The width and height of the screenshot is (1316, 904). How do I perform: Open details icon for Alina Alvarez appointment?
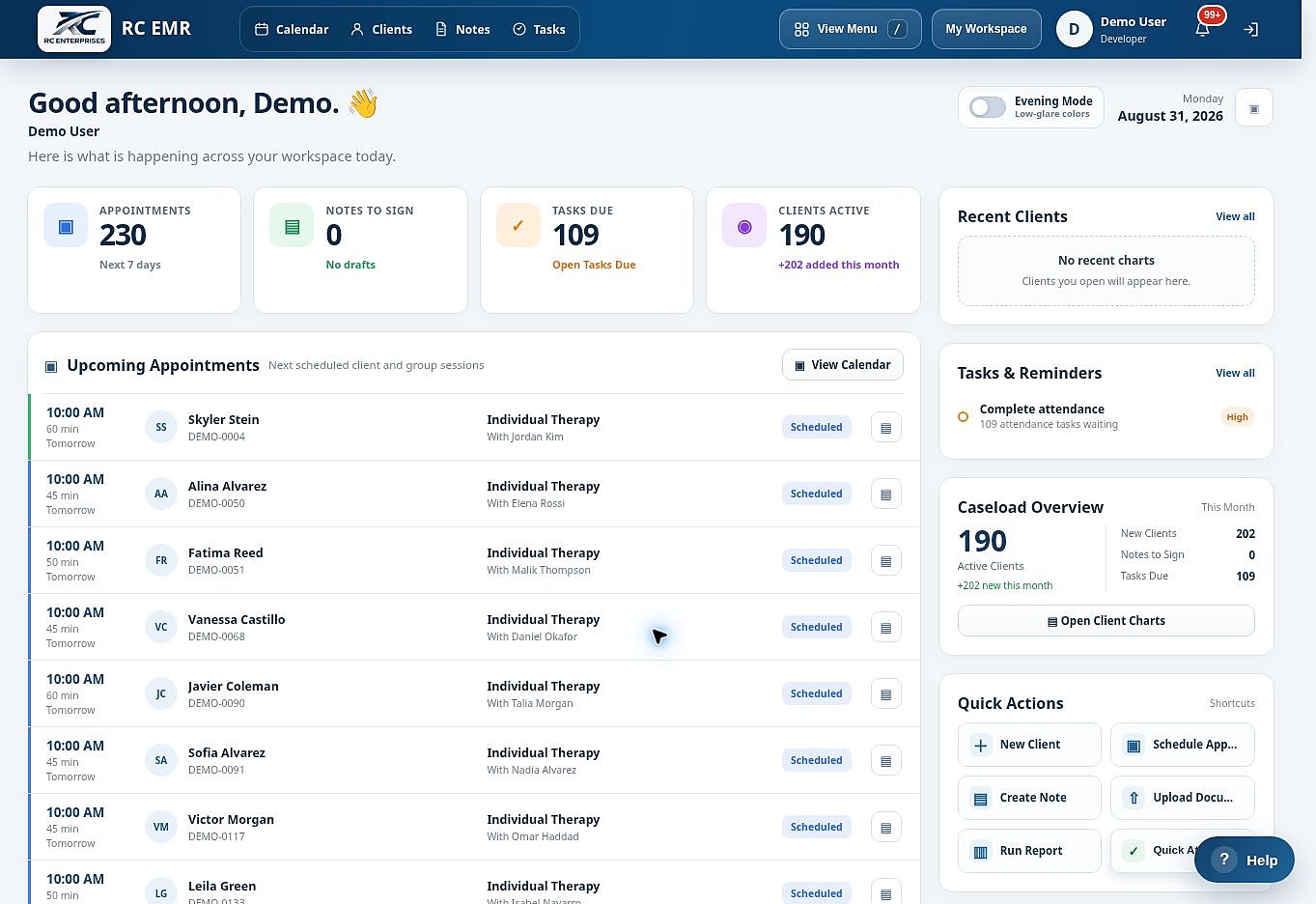tap(886, 494)
